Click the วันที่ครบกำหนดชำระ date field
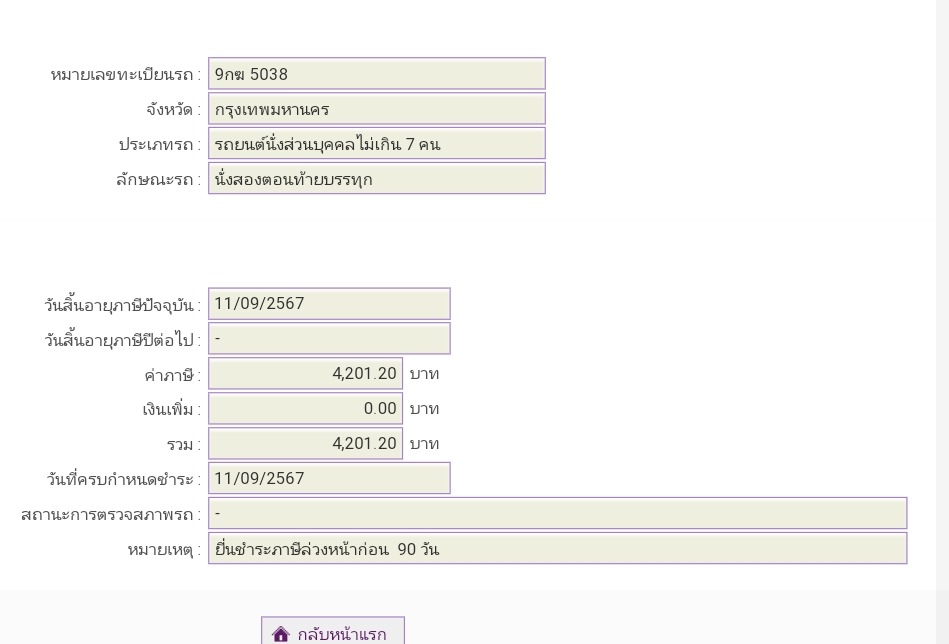This screenshot has width=949, height=644. (x=329, y=479)
